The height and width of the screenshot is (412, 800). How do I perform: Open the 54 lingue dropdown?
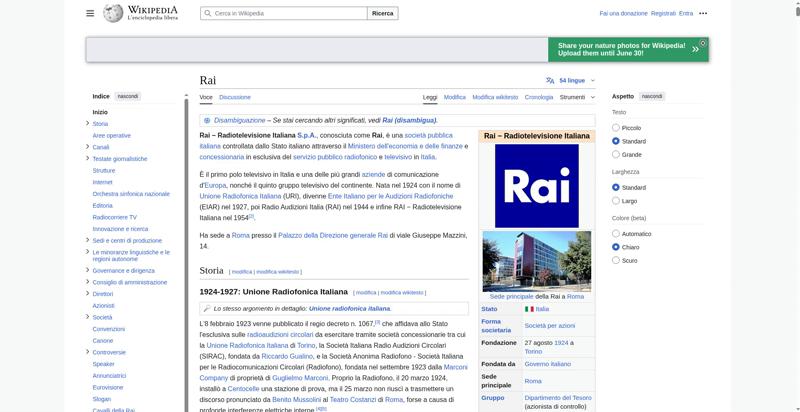coord(570,81)
